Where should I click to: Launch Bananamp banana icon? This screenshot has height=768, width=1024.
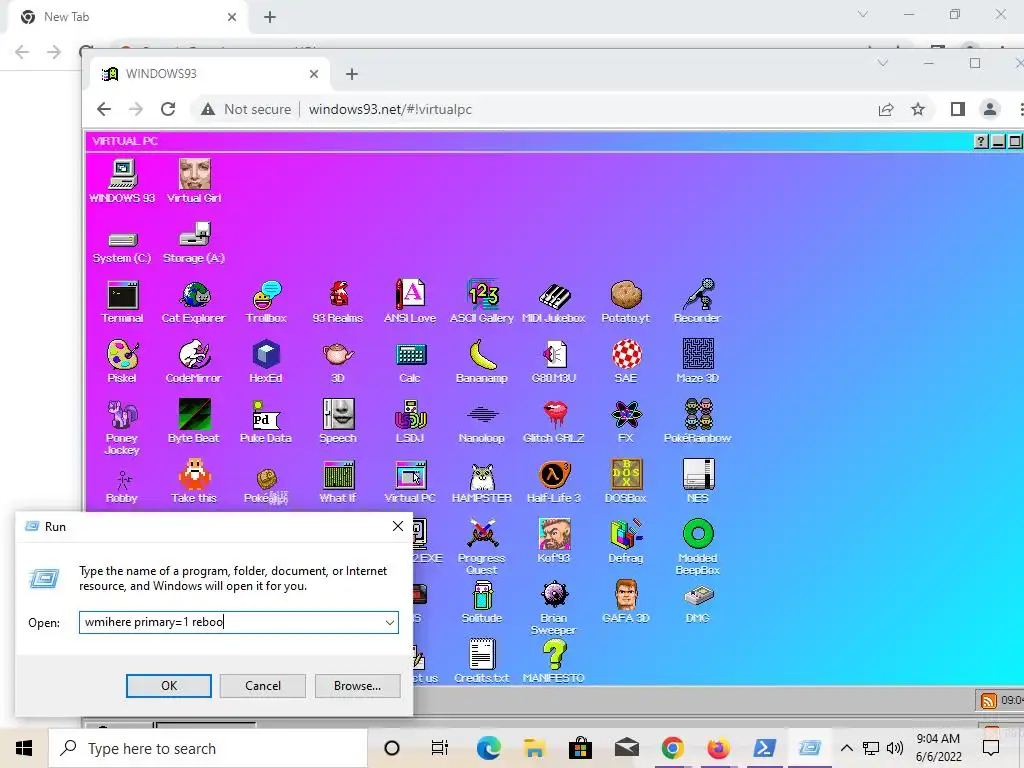click(482, 362)
